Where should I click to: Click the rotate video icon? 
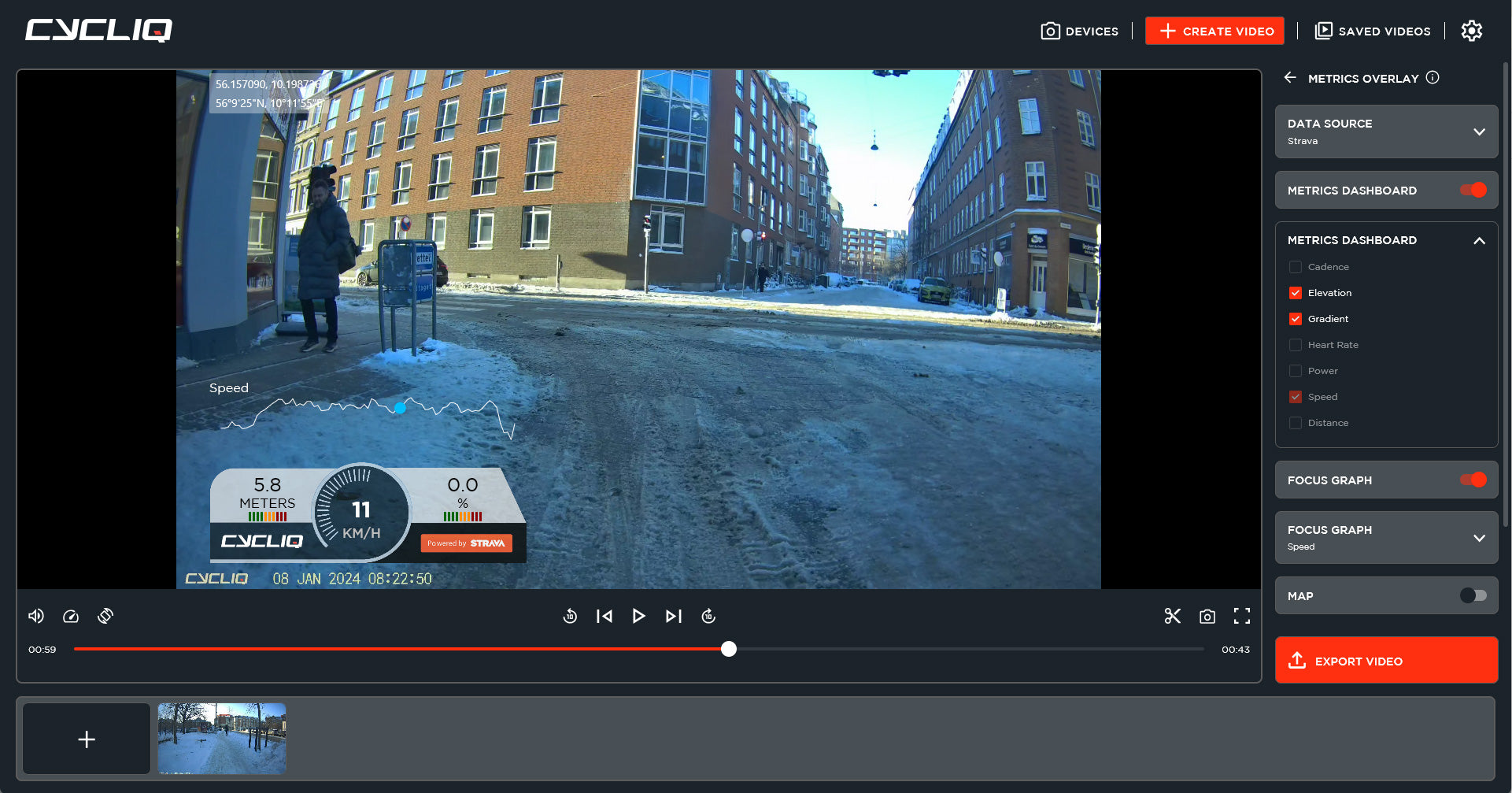[105, 616]
